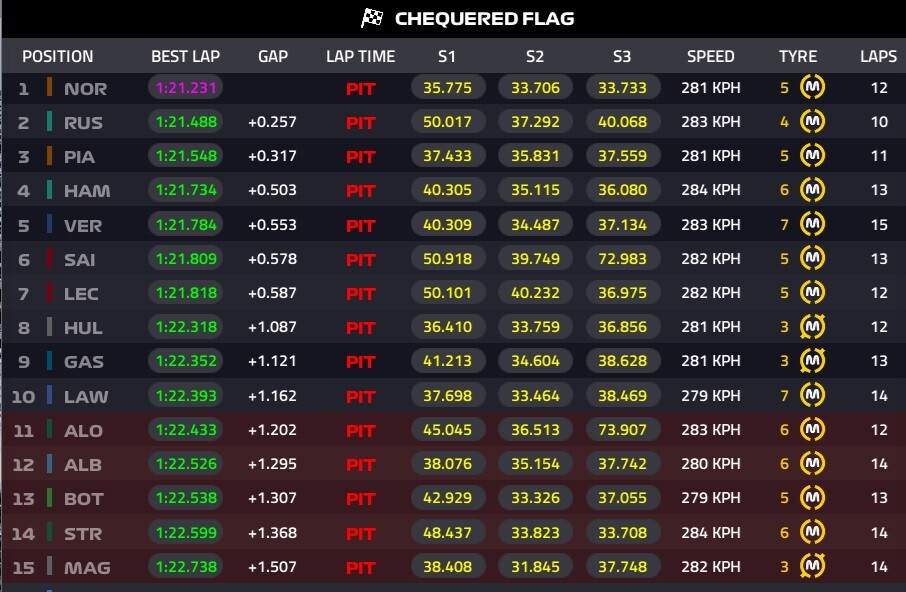Click Hulkenberg's tyre icon

click(x=815, y=327)
